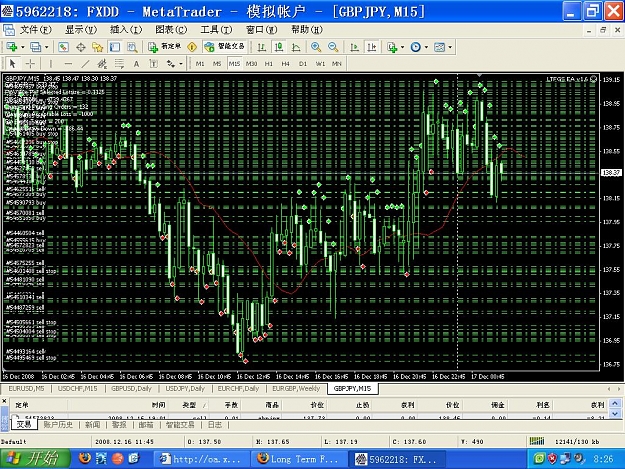This screenshot has width=625, height=469.
Task: Switch to candlestick chart icon
Action: tap(279, 47)
